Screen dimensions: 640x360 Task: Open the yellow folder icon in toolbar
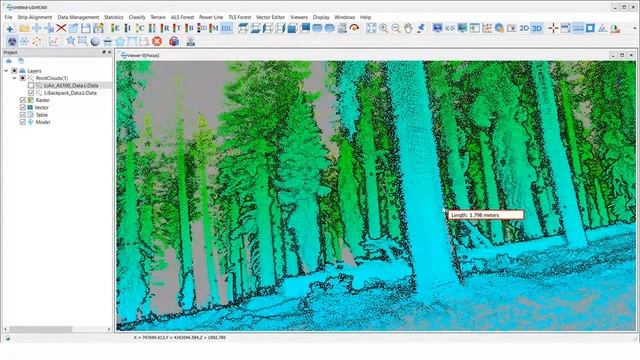[x=24, y=28]
